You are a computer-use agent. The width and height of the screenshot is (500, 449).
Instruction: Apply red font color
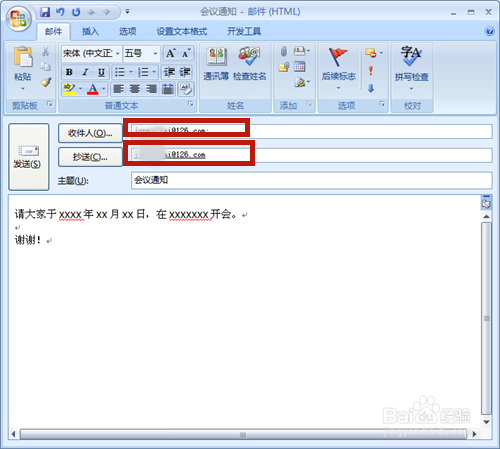tap(93, 89)
